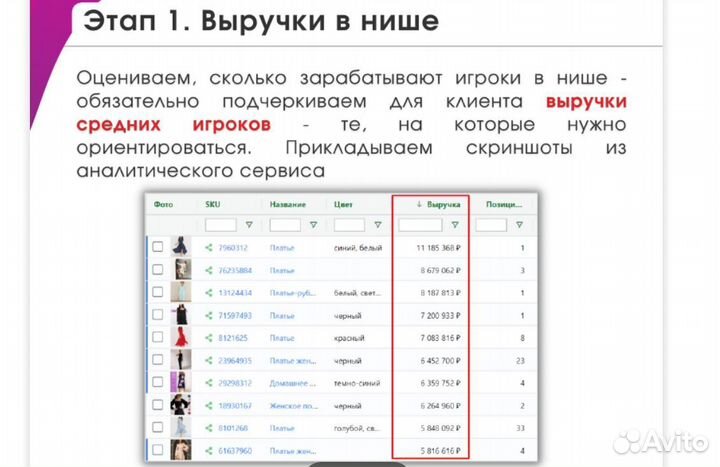Sort by the Позиция column header
The height and width of the screenshot is (467, 720).
pos(504,204)
